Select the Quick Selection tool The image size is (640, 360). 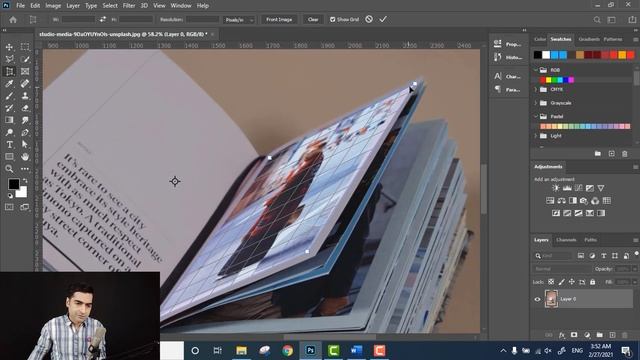25,59
